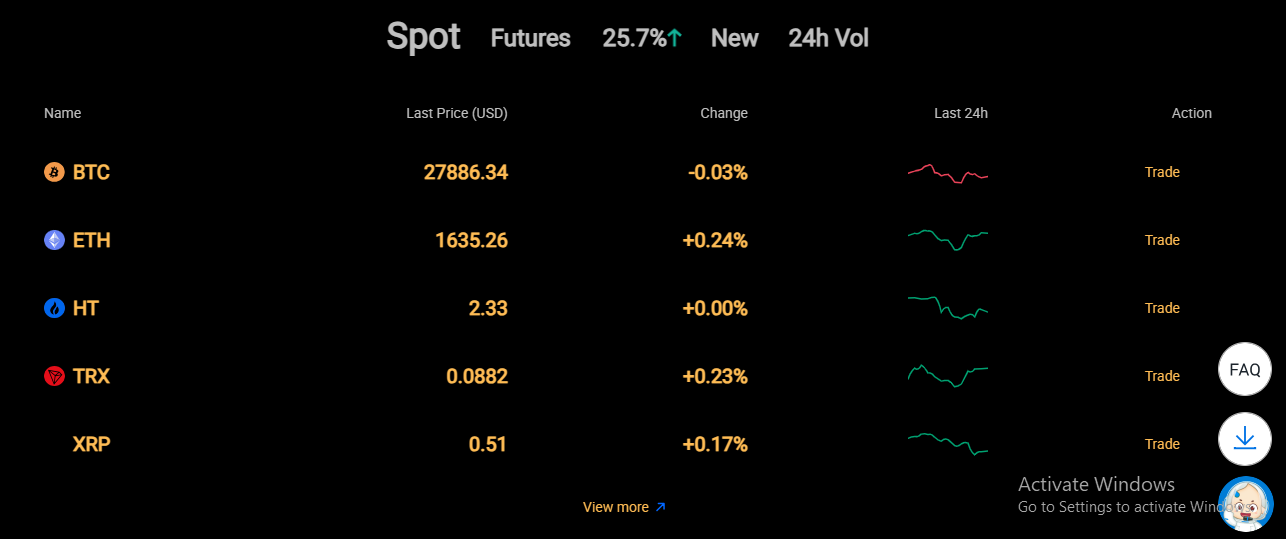This screenshot has height=539, width=1286.
Task: Open the 24h Vol tab
Action: [828, 38]
